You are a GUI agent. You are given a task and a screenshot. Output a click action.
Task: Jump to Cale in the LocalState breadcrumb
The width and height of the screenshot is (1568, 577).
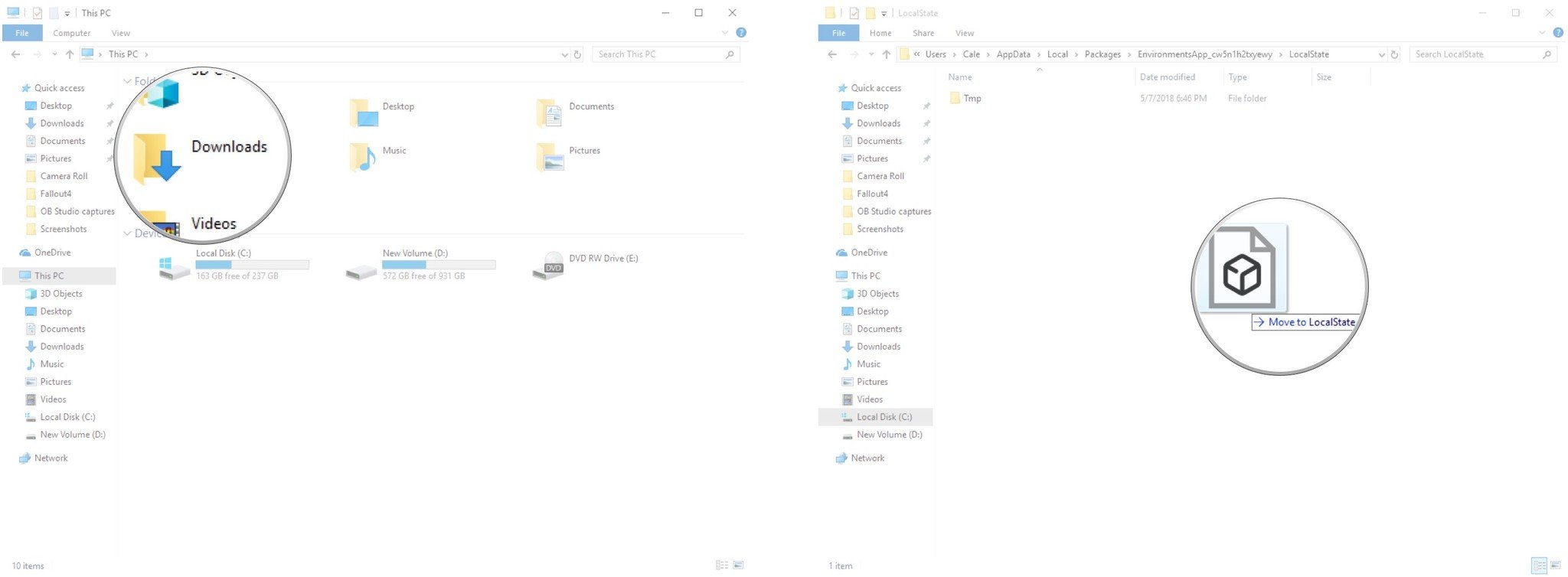[972, 54]
